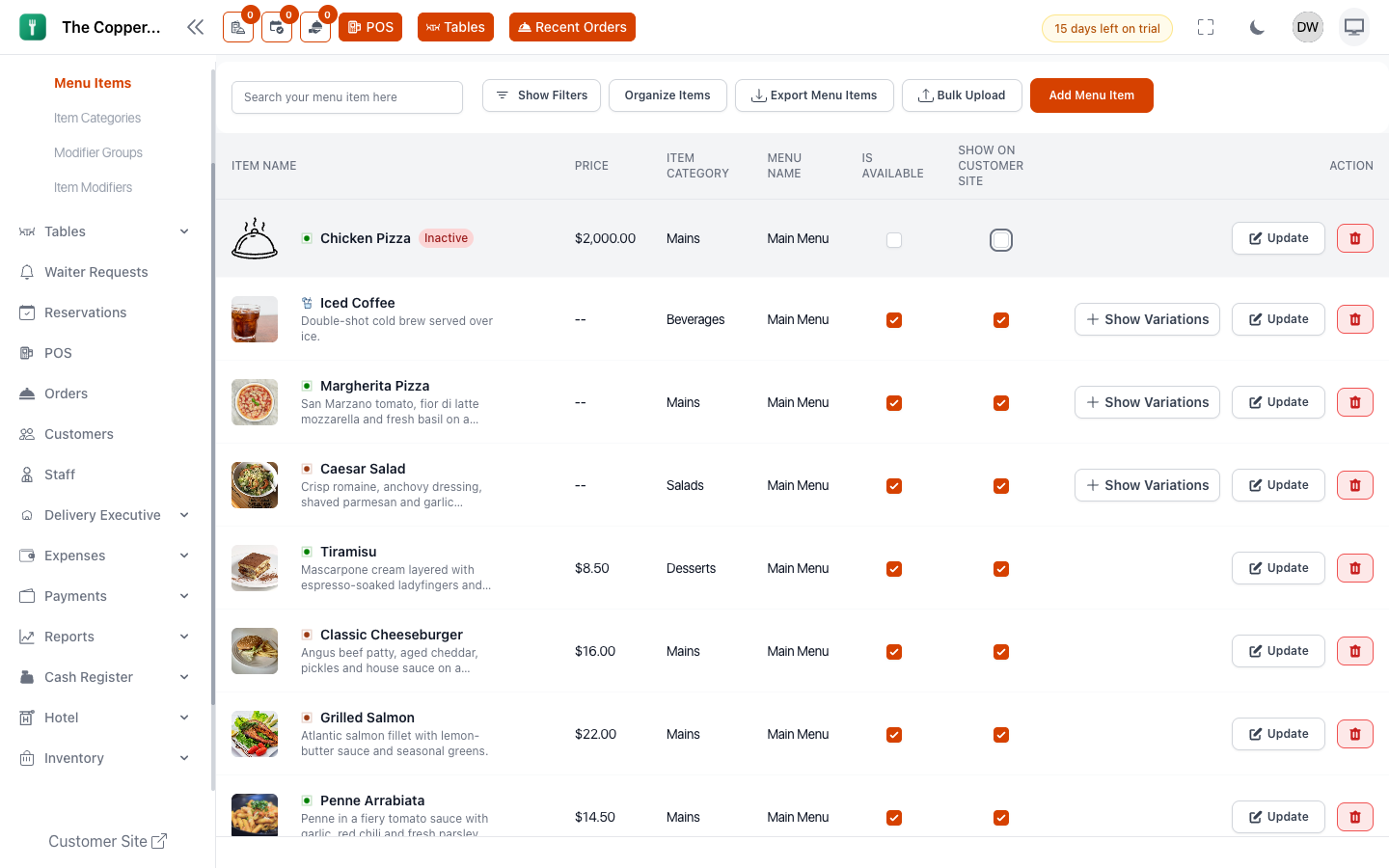Click the monitor display icon in header

[x=1354, y=27]
